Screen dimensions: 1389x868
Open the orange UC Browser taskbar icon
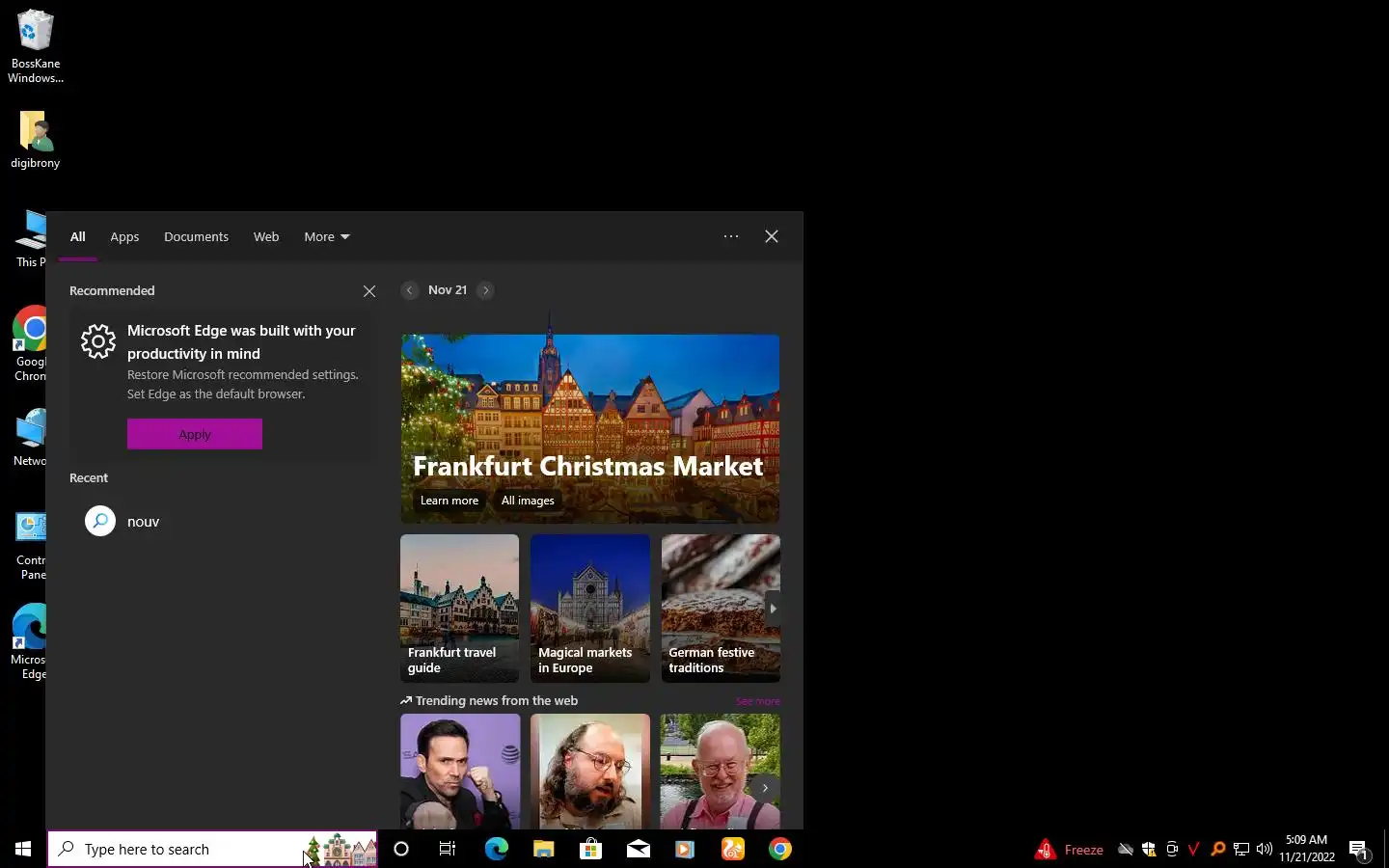click(733, 849)
